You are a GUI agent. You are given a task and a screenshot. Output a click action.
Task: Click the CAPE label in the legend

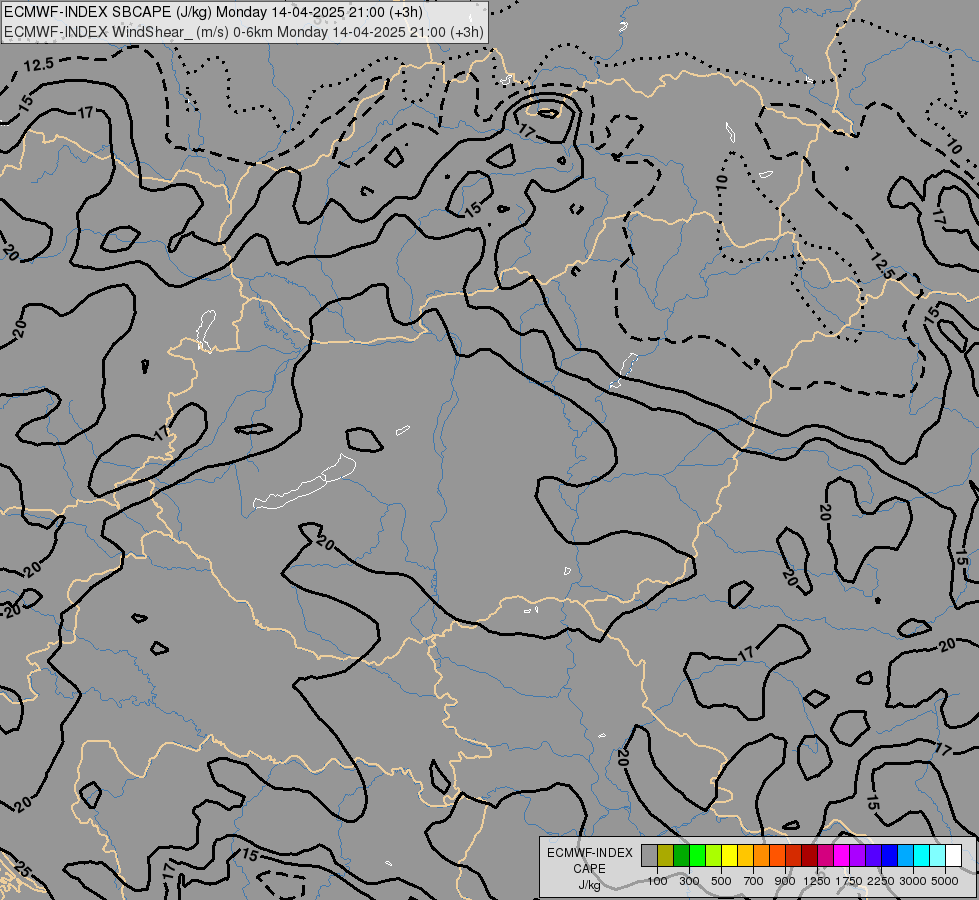589,869
